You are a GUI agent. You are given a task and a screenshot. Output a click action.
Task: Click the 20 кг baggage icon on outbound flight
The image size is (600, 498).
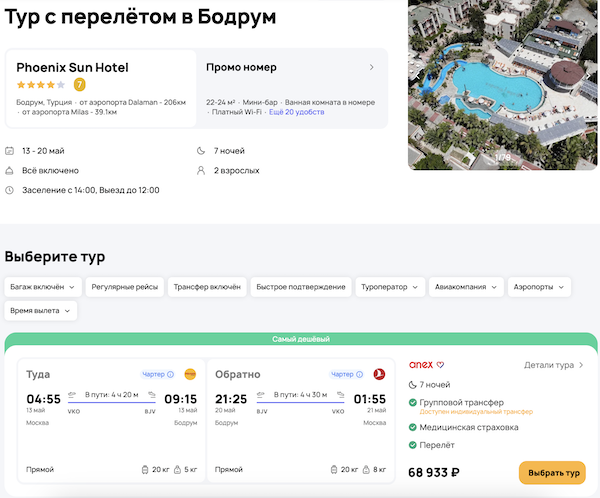(145, 469)
